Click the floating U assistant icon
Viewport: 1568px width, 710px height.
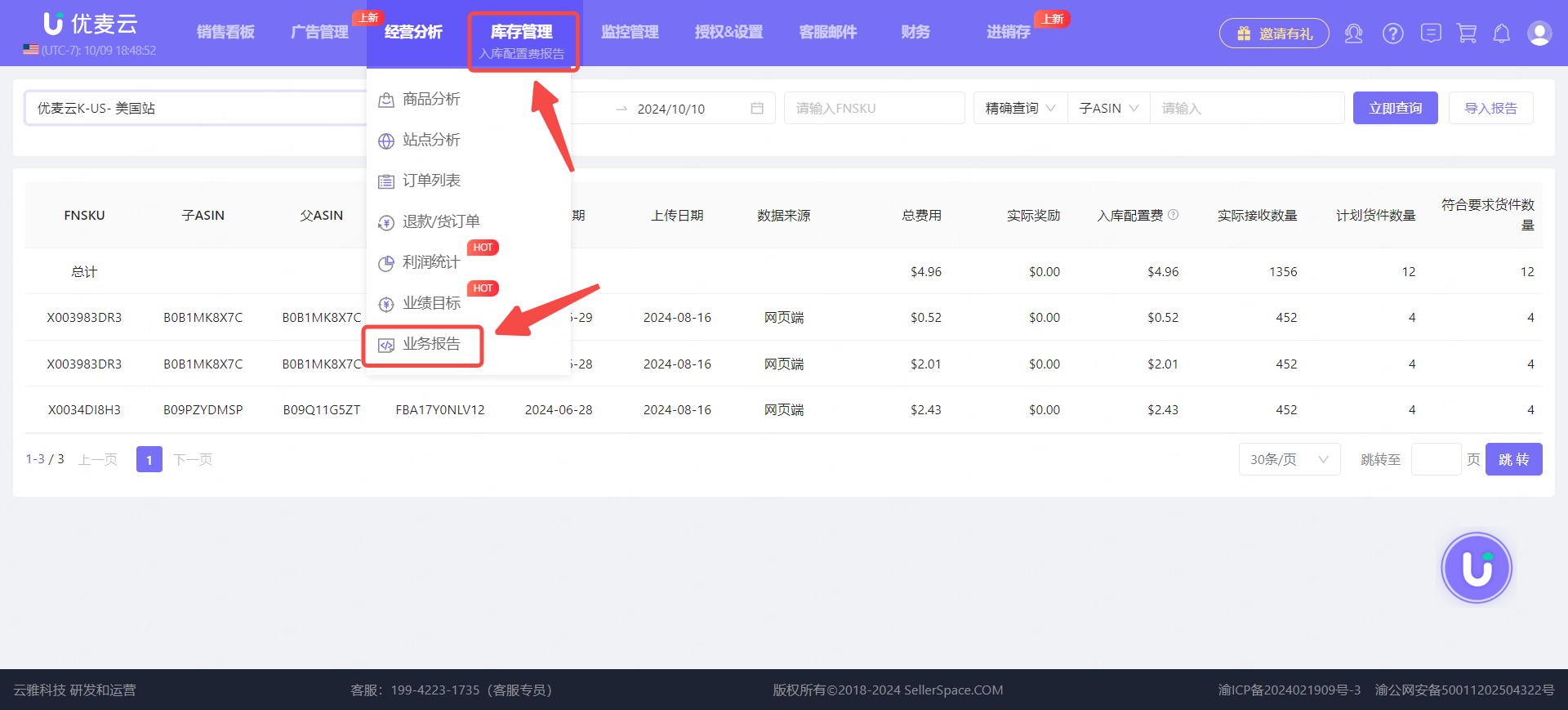pos(1476,568)
